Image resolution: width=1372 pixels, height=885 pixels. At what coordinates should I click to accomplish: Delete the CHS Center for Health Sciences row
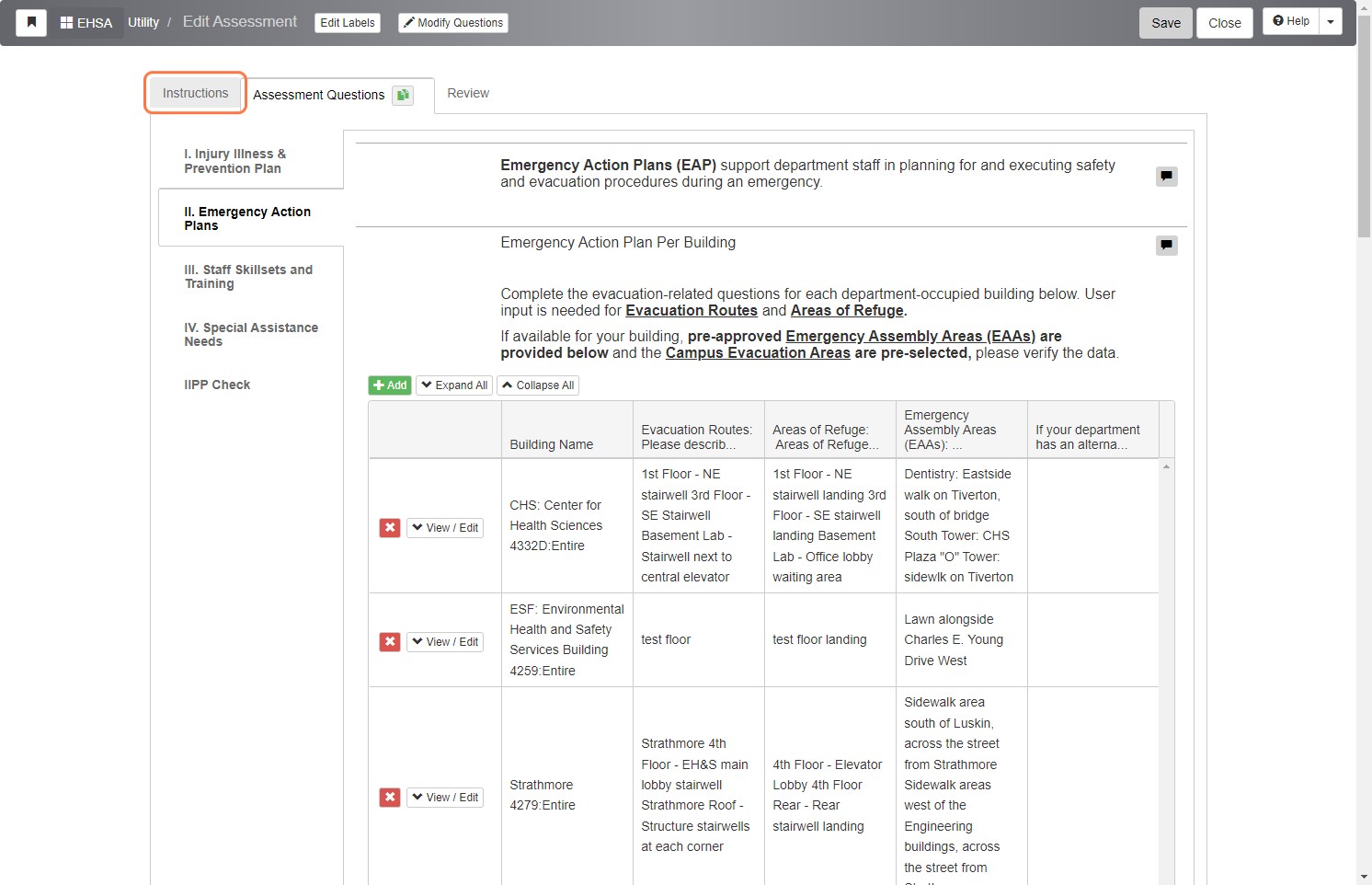pos(390,527)
